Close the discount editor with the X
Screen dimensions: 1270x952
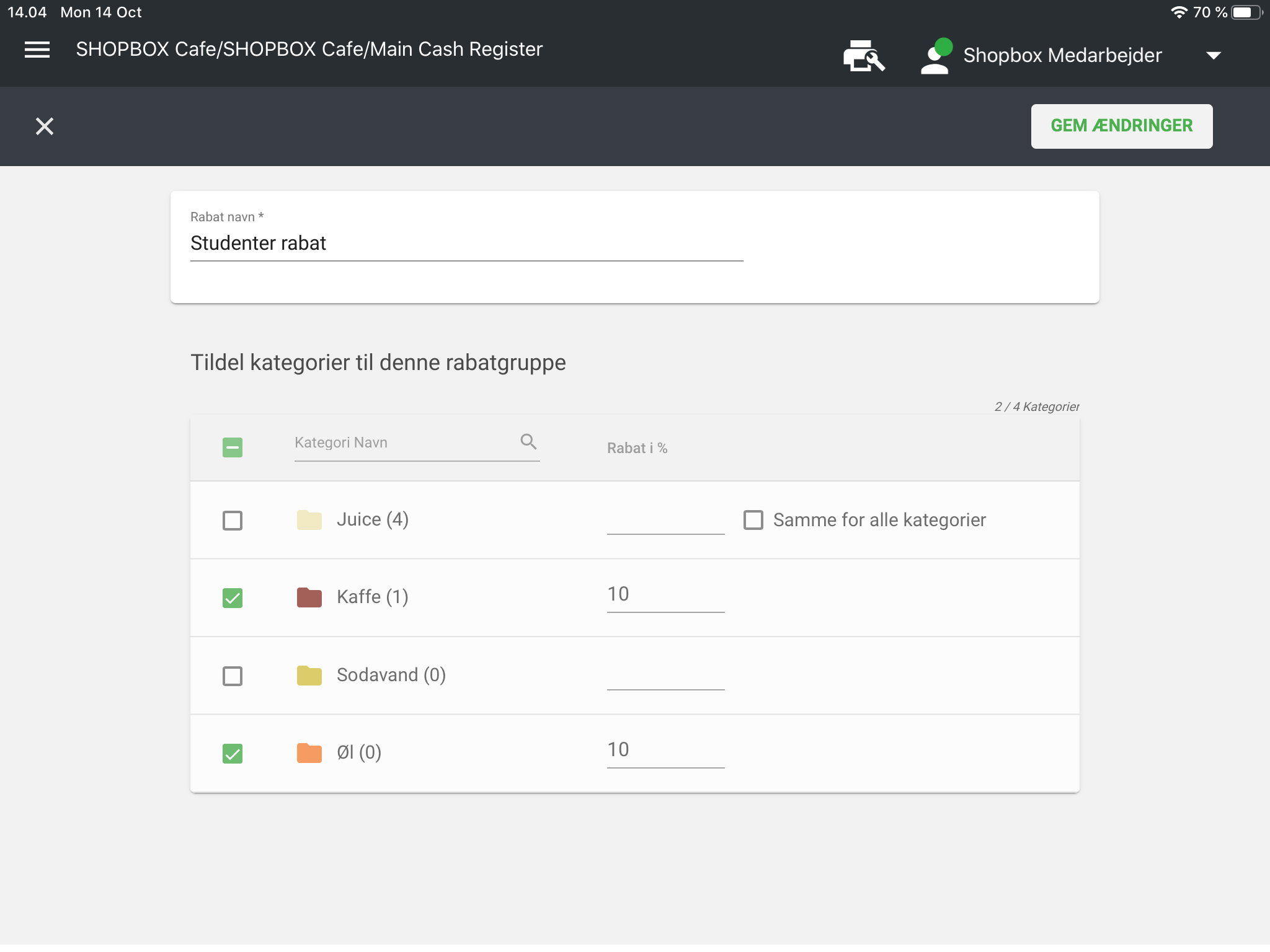point(45,126)
